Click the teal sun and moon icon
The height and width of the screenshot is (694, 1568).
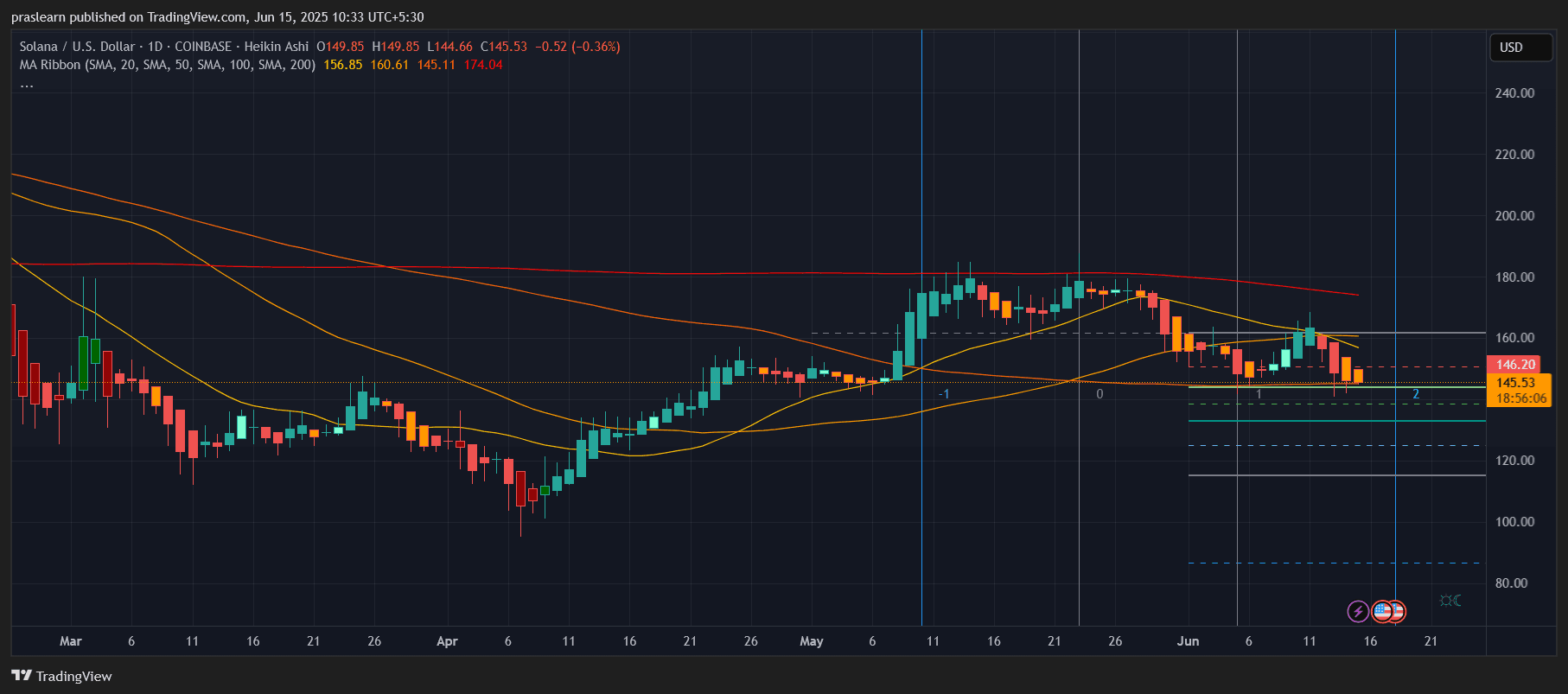(x=1450, y=601)
